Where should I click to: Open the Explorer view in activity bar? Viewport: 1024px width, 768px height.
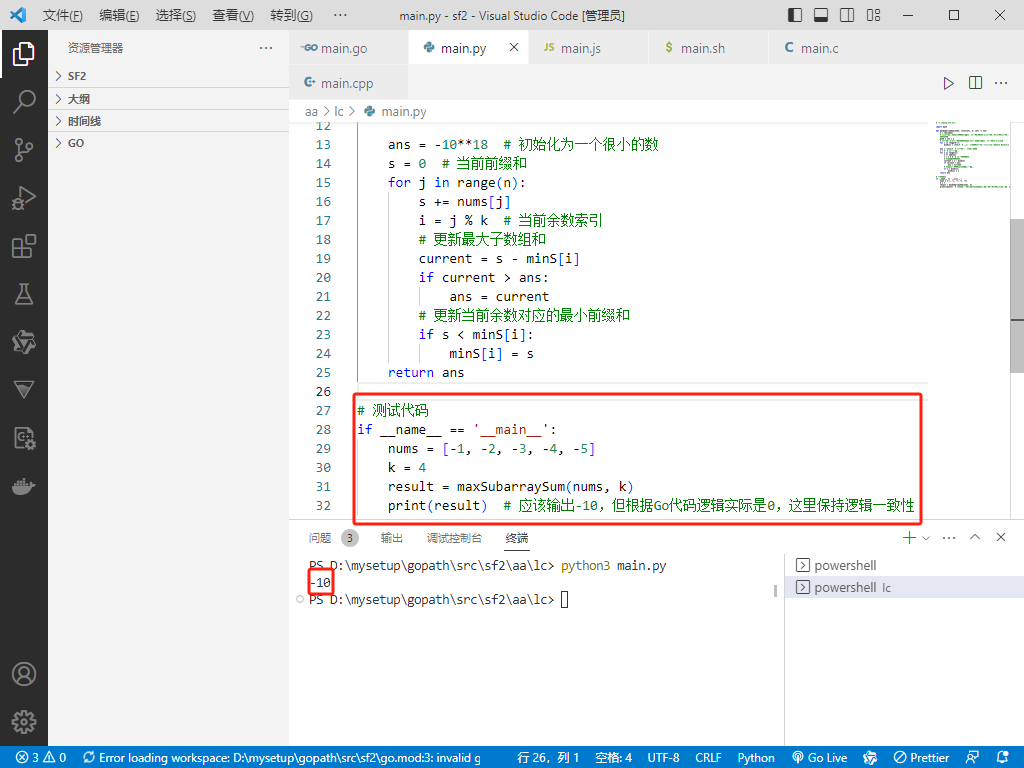point(24,54)
